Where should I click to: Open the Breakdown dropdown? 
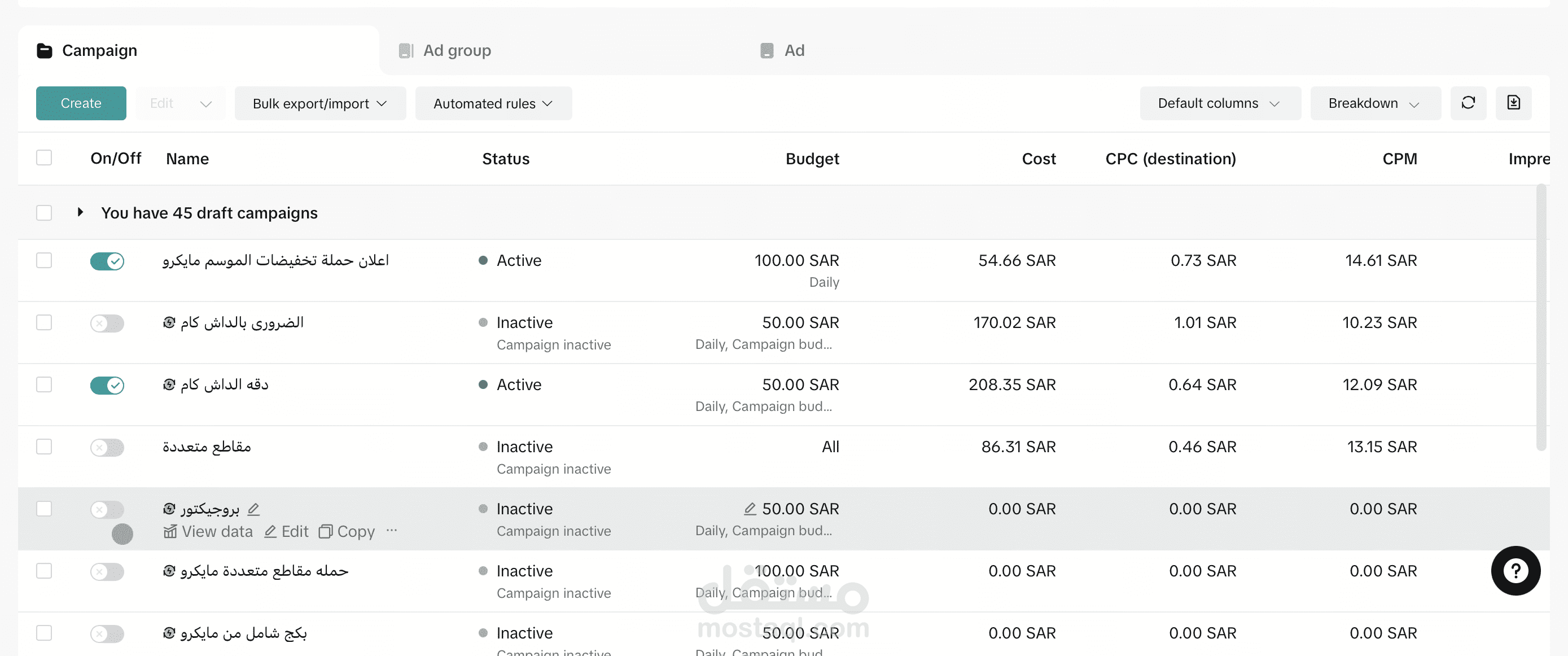pyautogui.click(x=1374, y=103)
